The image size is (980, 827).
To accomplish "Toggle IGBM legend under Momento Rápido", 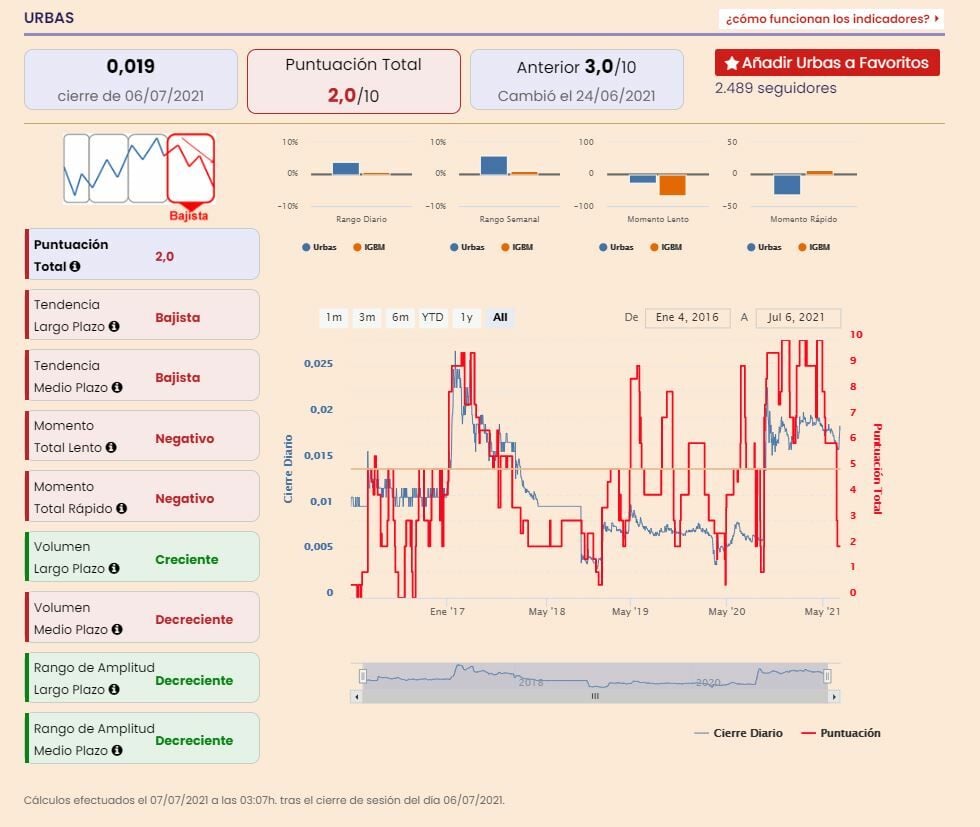I will click(814, 247).
